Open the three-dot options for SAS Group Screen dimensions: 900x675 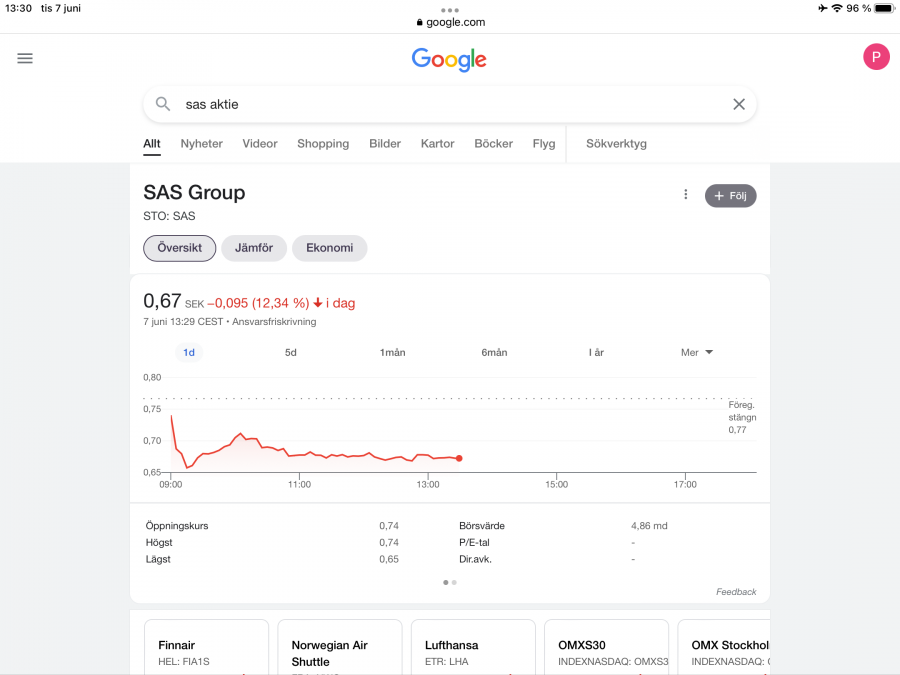pos(686,195)
